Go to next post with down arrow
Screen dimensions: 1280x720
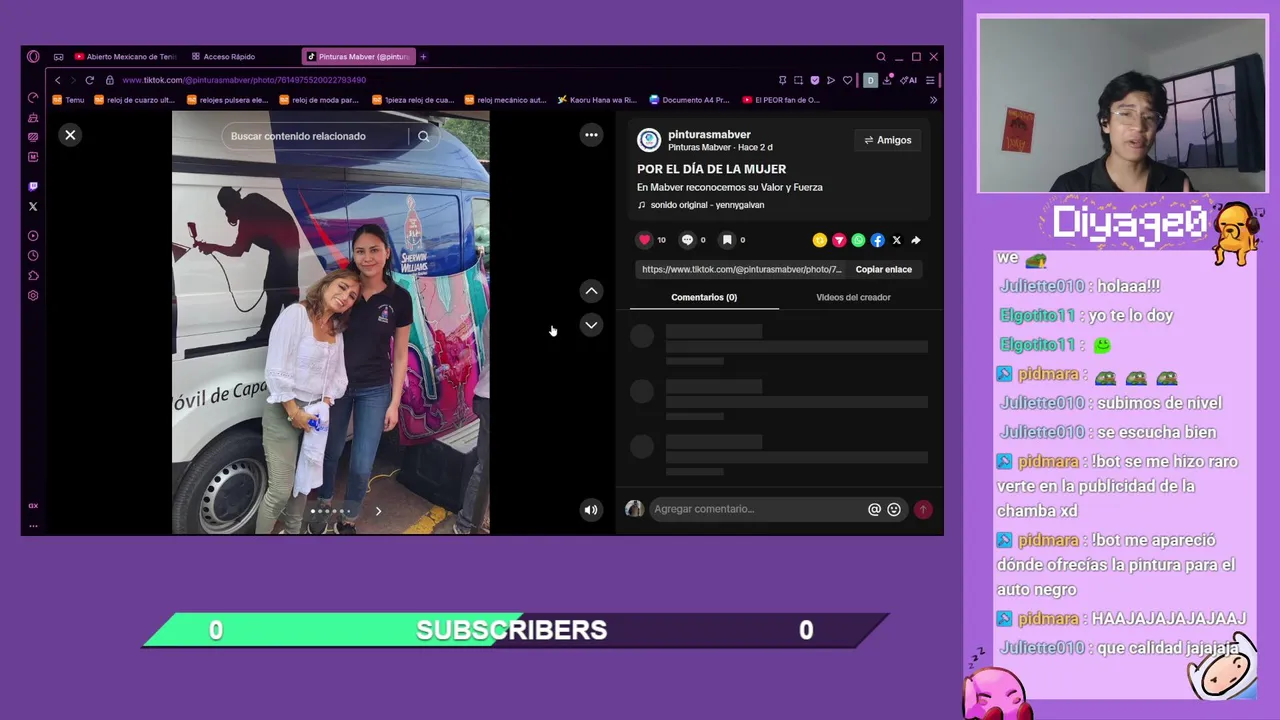(591, 325)
